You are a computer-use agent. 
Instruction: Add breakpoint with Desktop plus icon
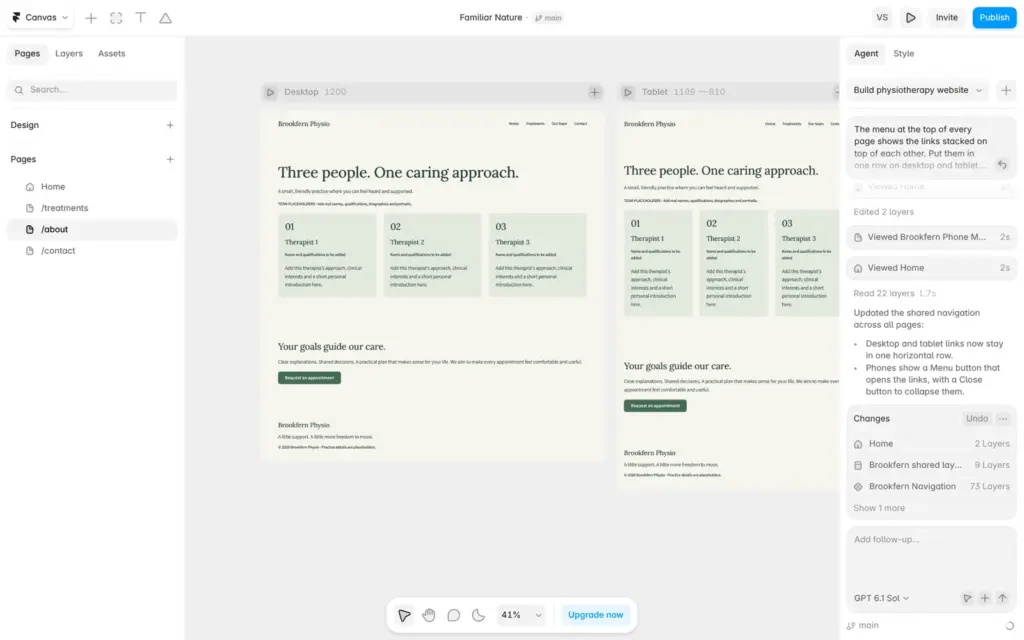tap(594, 92)
